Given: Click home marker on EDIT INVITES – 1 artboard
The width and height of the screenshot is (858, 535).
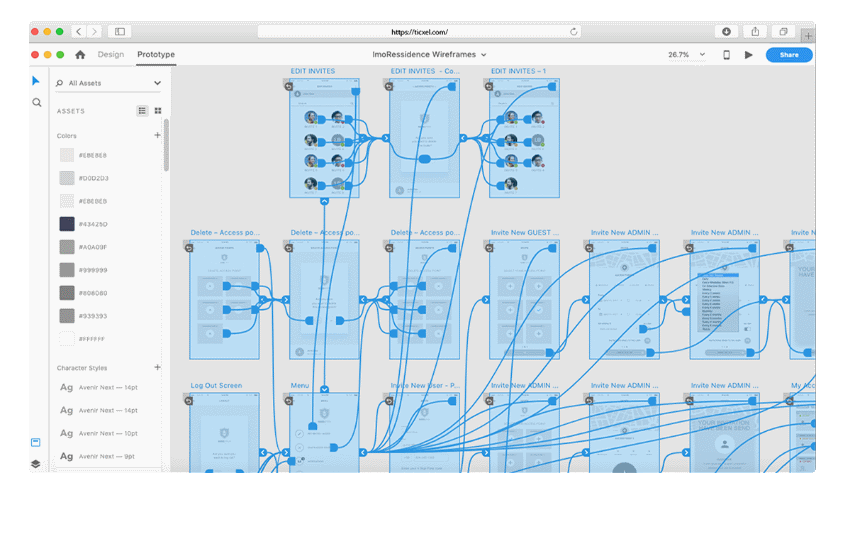Looking at the screenshot, I should (x=489, y=86).
